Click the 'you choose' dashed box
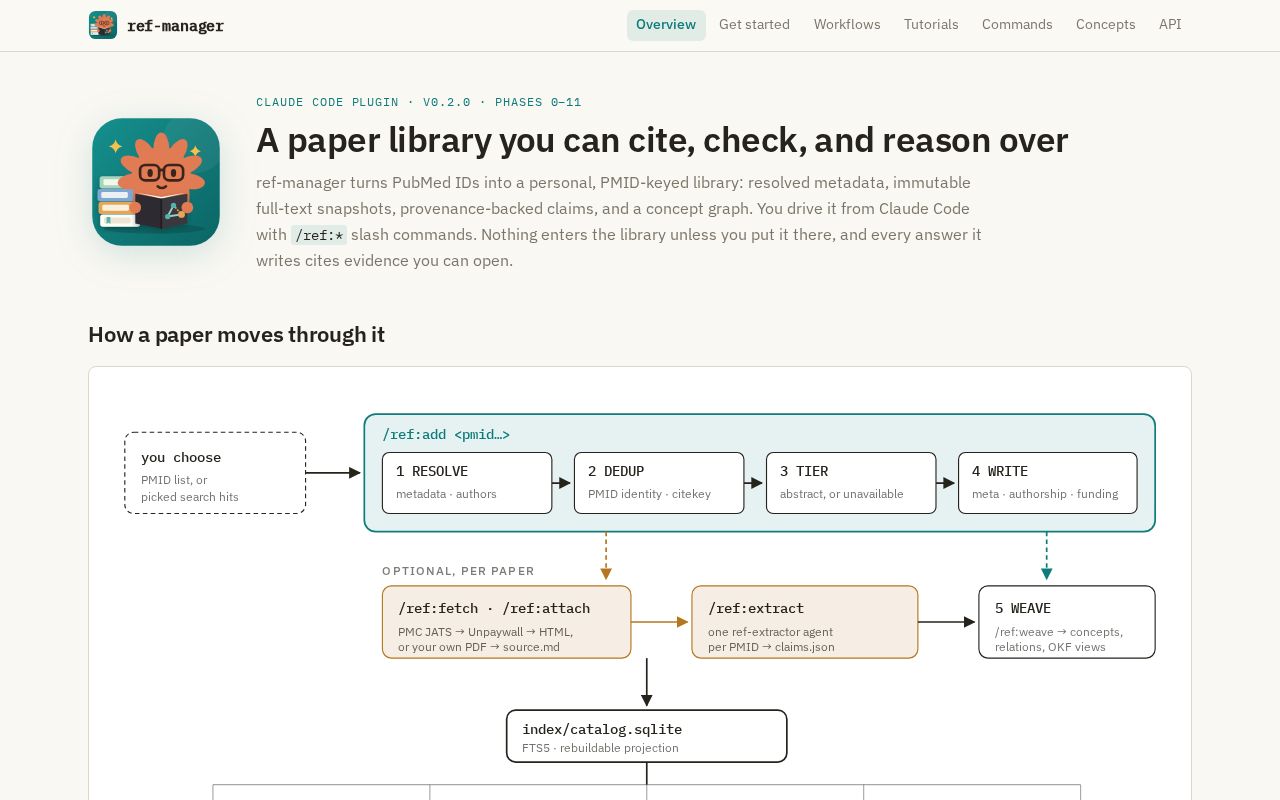 215,473
